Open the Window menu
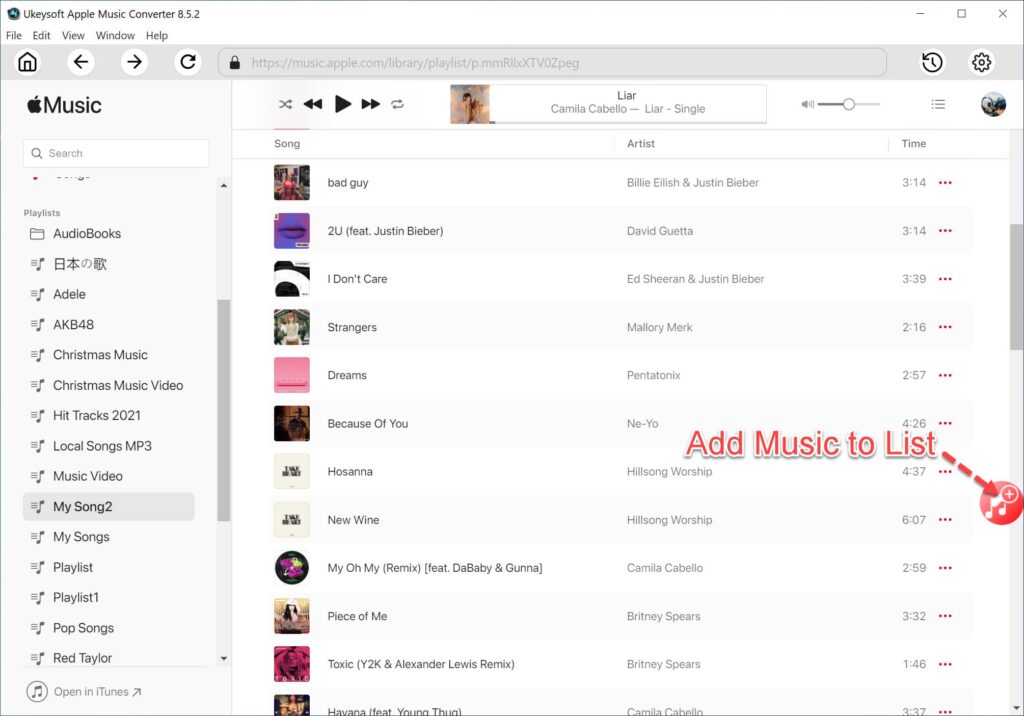Image resolution: width=1024 pixels, height=716 pixels. pos(115,35)
